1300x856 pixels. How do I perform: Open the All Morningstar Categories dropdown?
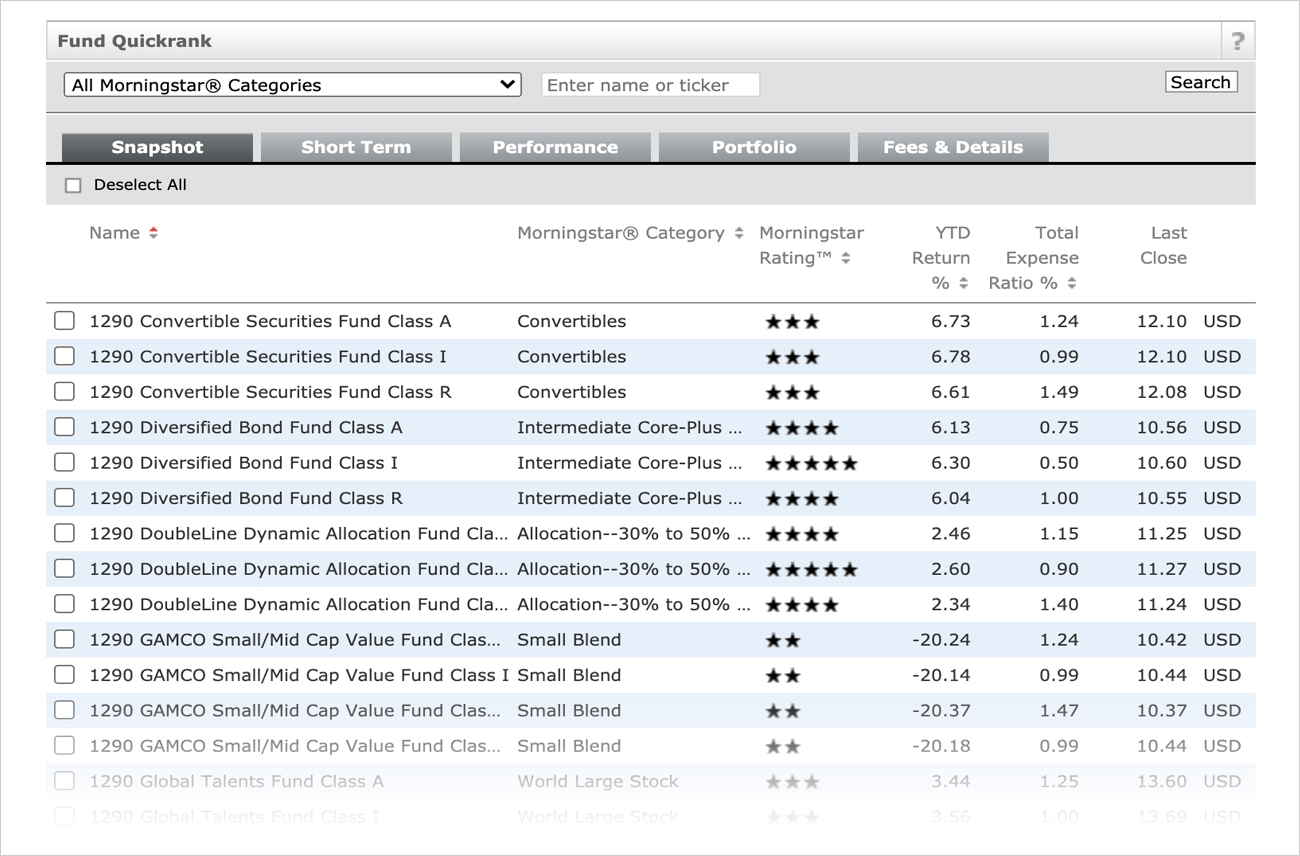tap(292, 85)
